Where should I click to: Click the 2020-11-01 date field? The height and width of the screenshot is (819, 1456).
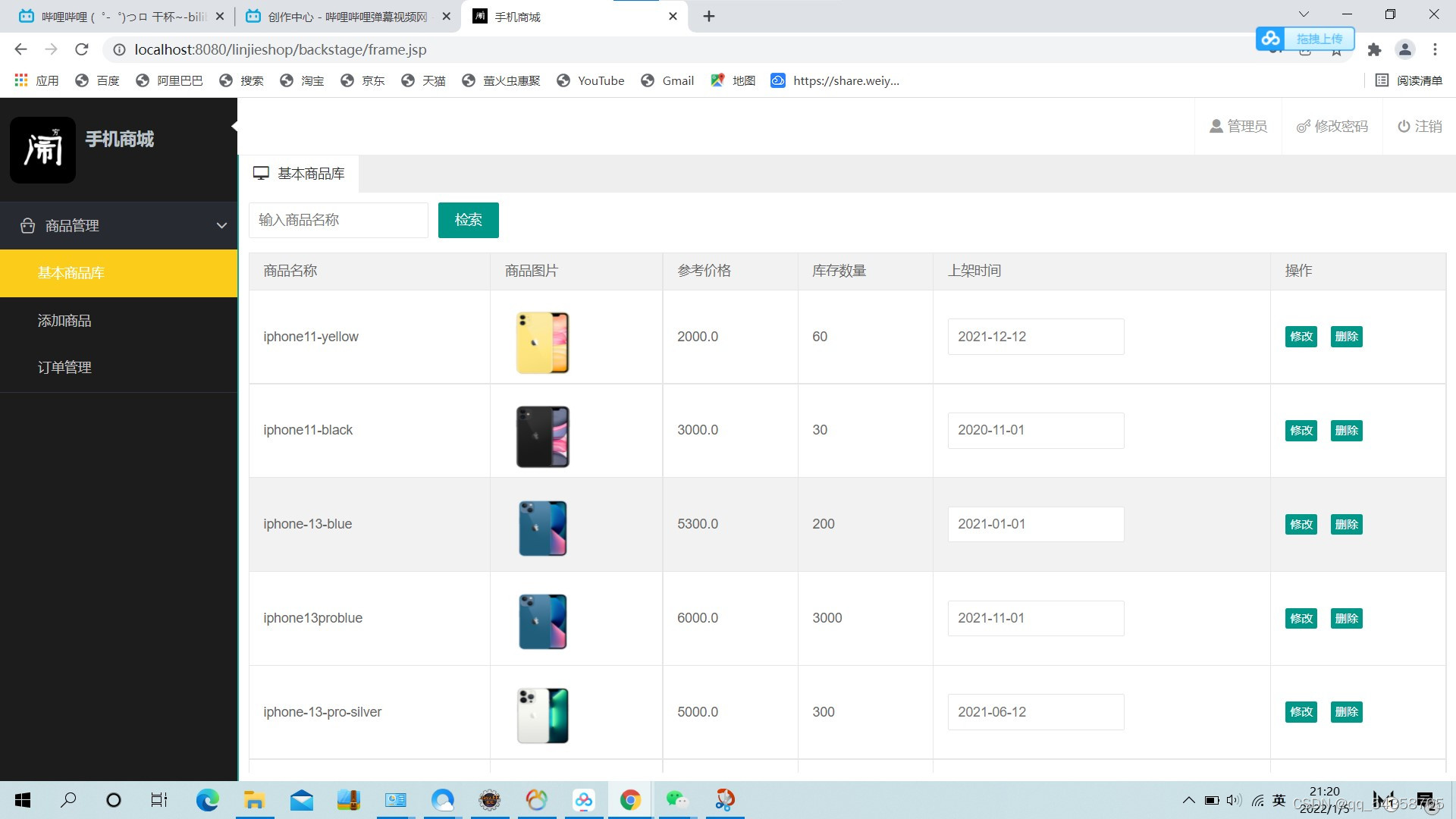pyautogui.click(x=1036, y=431)
